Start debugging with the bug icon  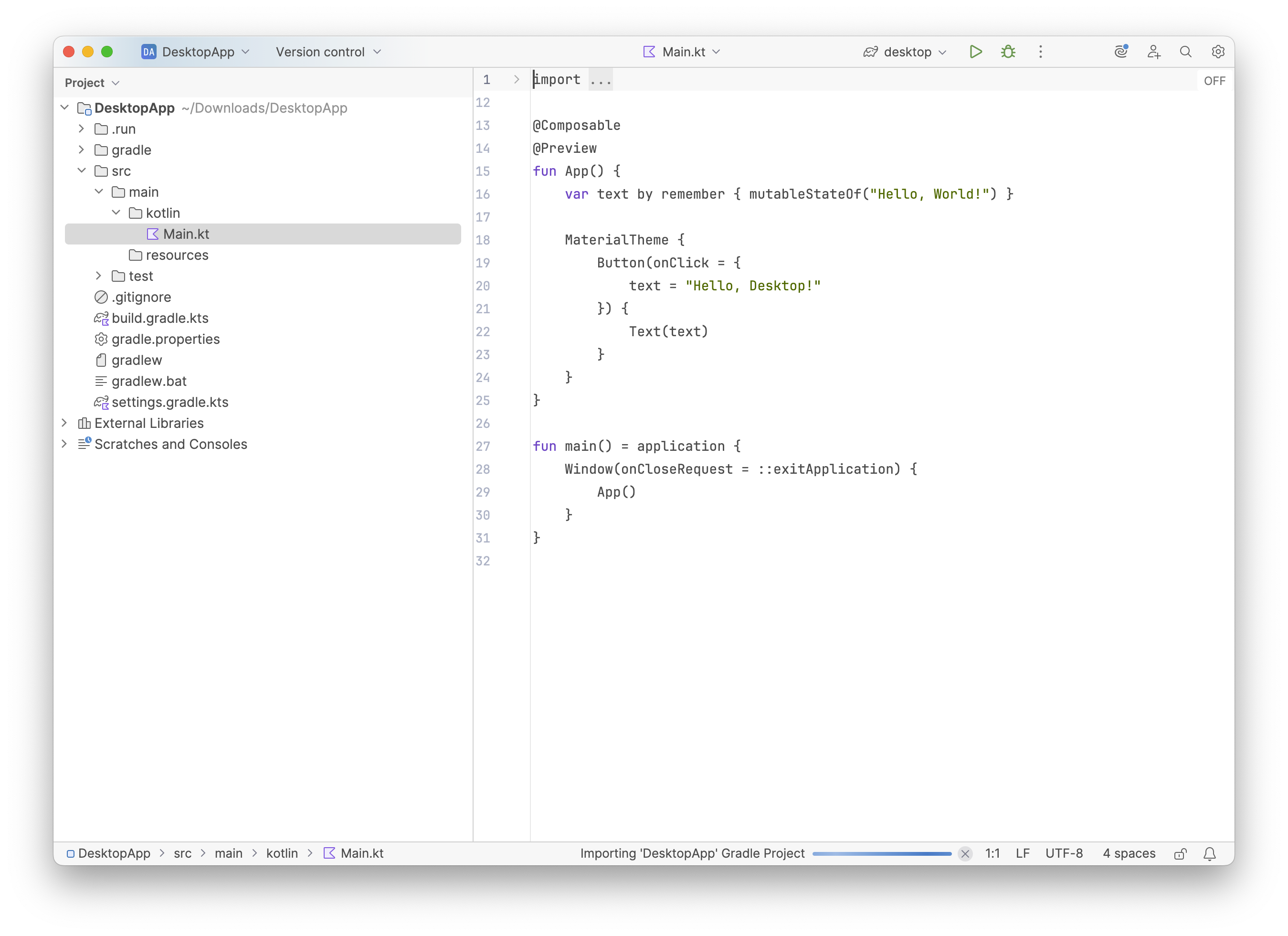[x=1008, y=52]
